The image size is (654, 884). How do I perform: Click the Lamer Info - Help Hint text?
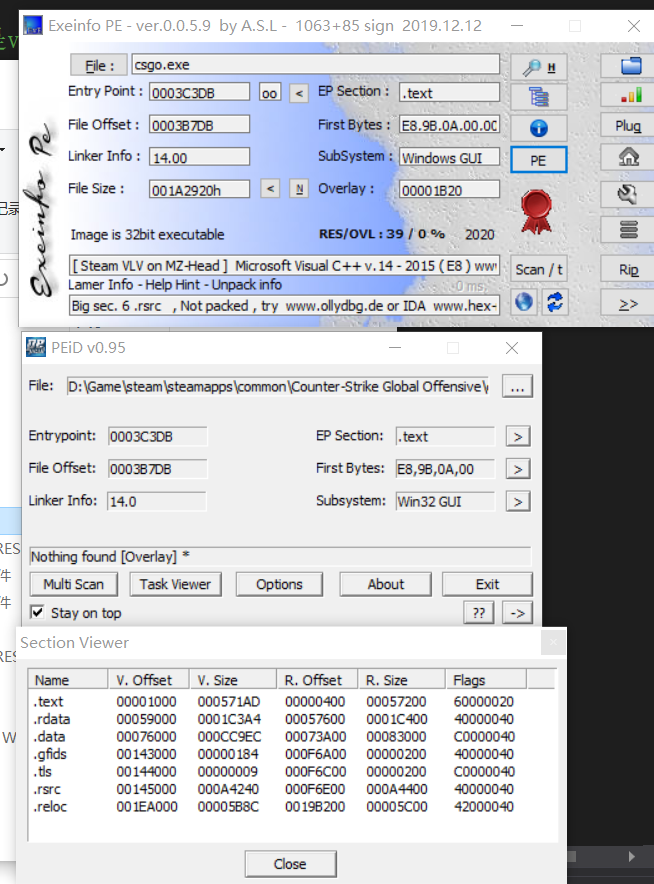pyautogui.click(x=175, y=285)
